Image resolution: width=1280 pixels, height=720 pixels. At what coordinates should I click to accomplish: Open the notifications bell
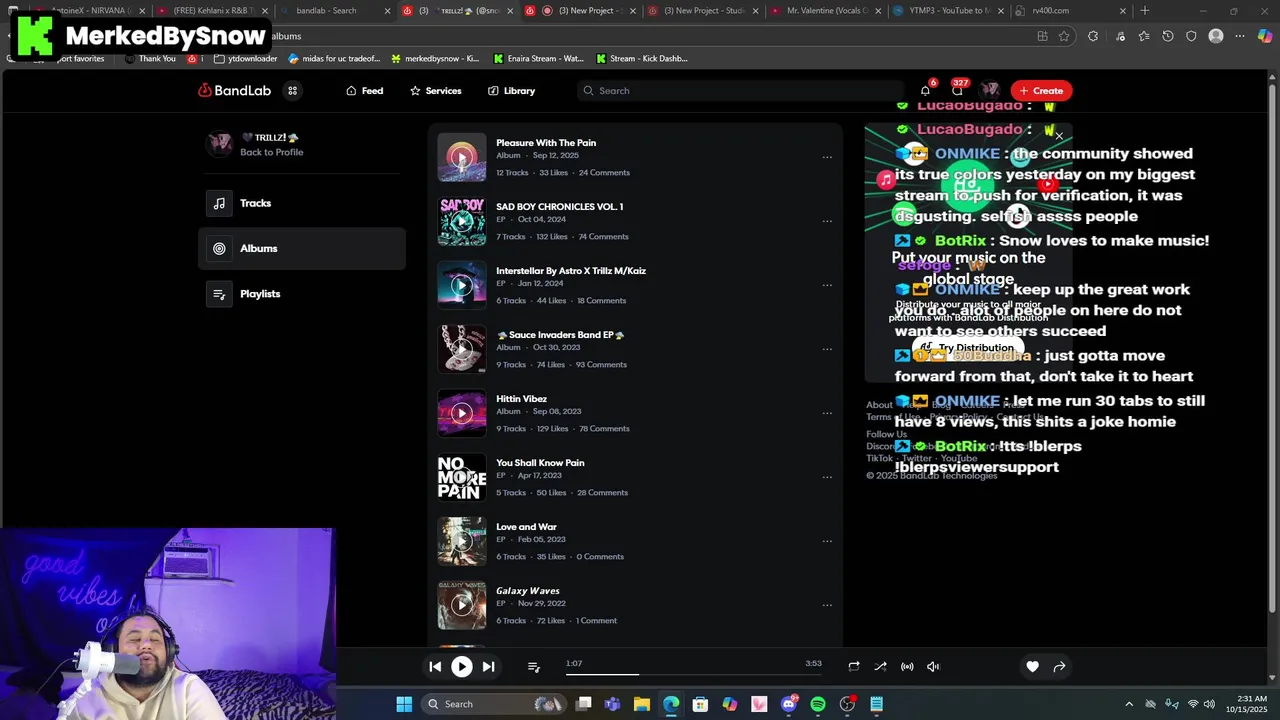(x=925, y=91)
